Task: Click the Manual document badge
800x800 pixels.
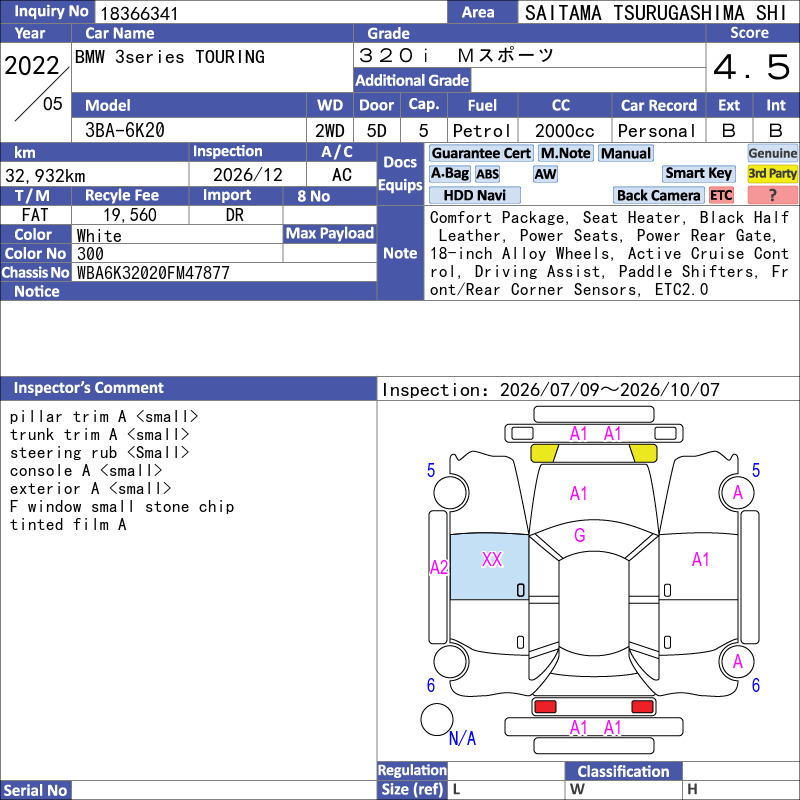Action: pos(626,153)
